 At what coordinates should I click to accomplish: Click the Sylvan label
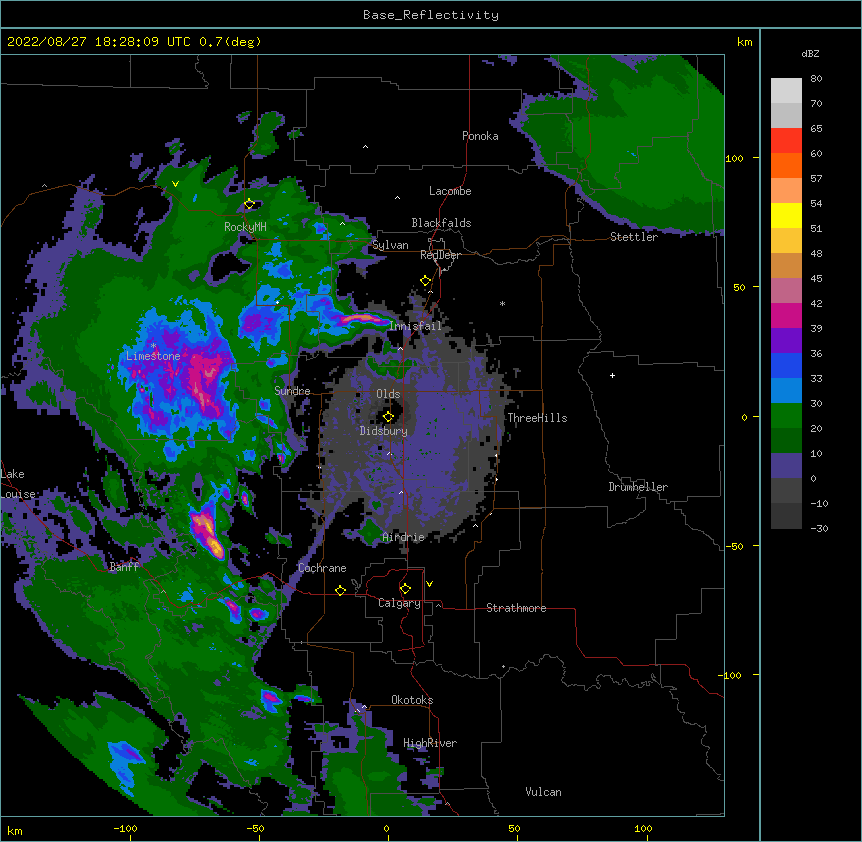click(x=390, y=245)
